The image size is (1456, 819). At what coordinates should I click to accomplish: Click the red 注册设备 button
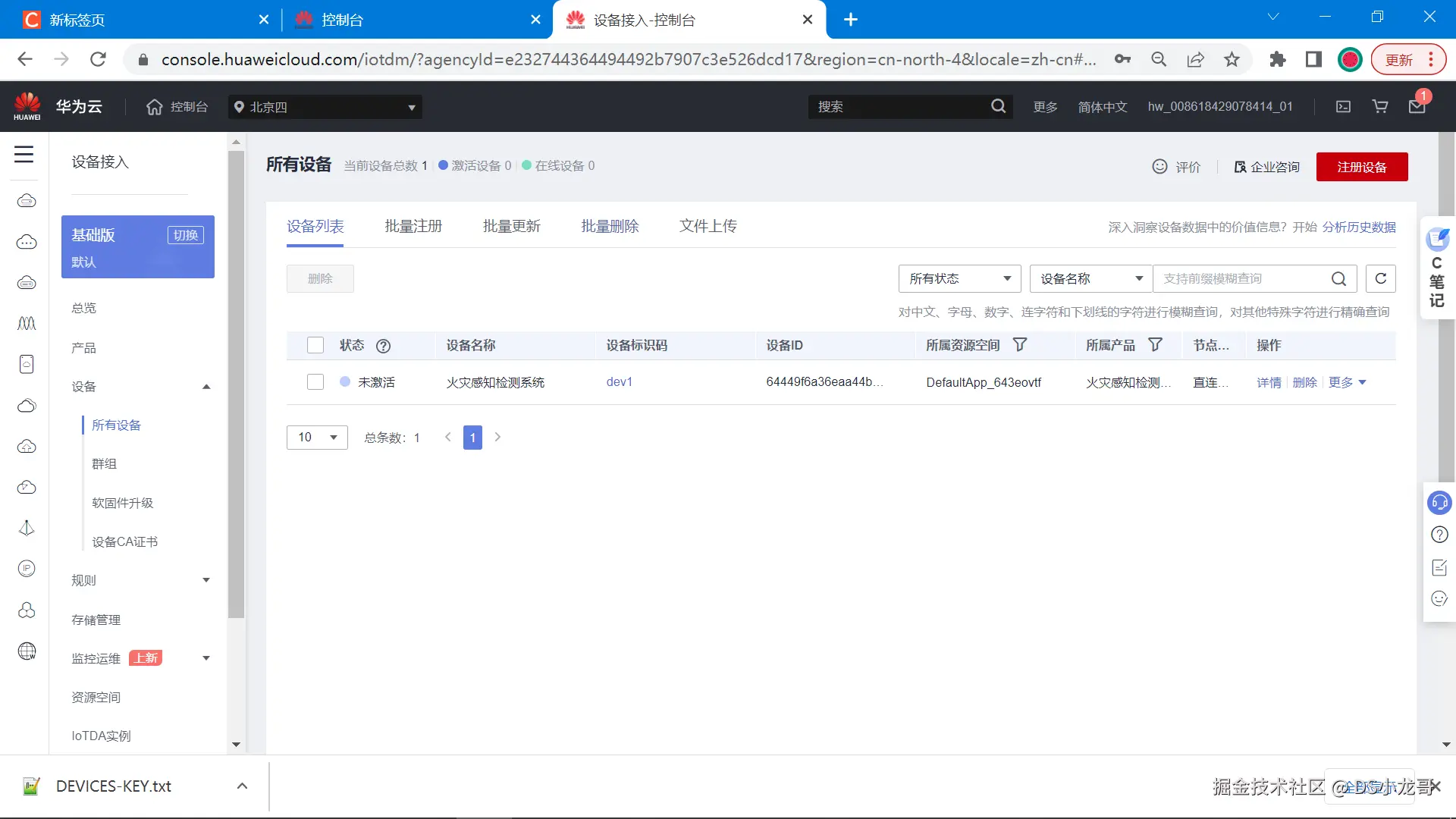[x=1361, y=167]
